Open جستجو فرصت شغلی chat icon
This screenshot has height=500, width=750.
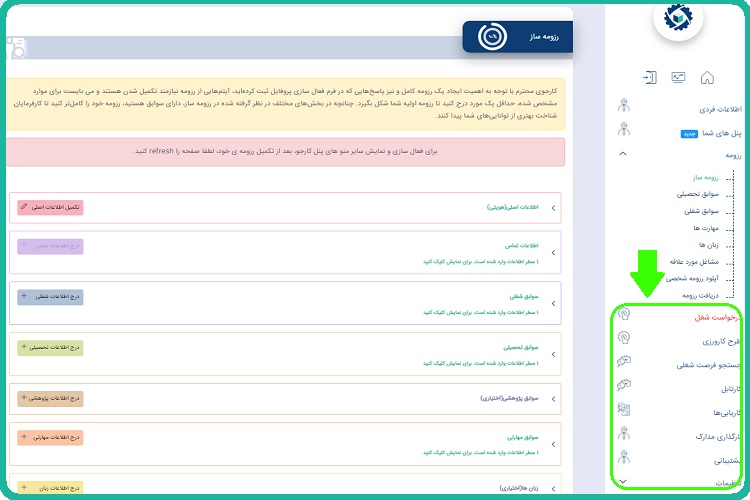coord(624,361)
